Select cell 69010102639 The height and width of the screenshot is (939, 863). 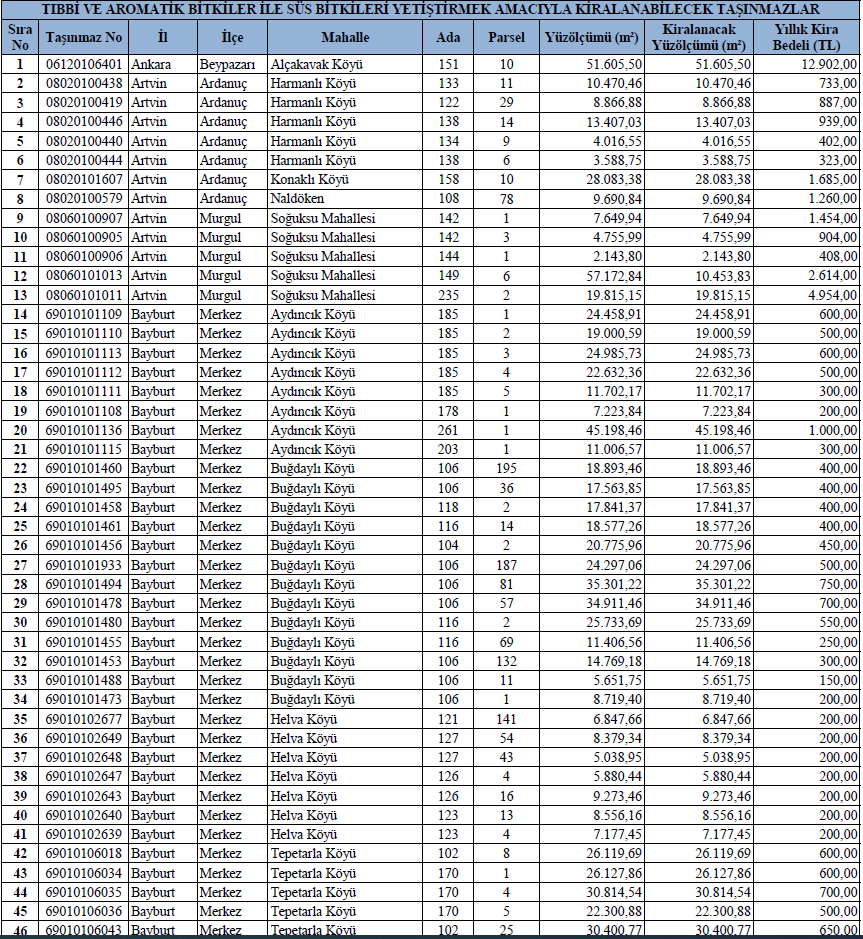(84, 834)
